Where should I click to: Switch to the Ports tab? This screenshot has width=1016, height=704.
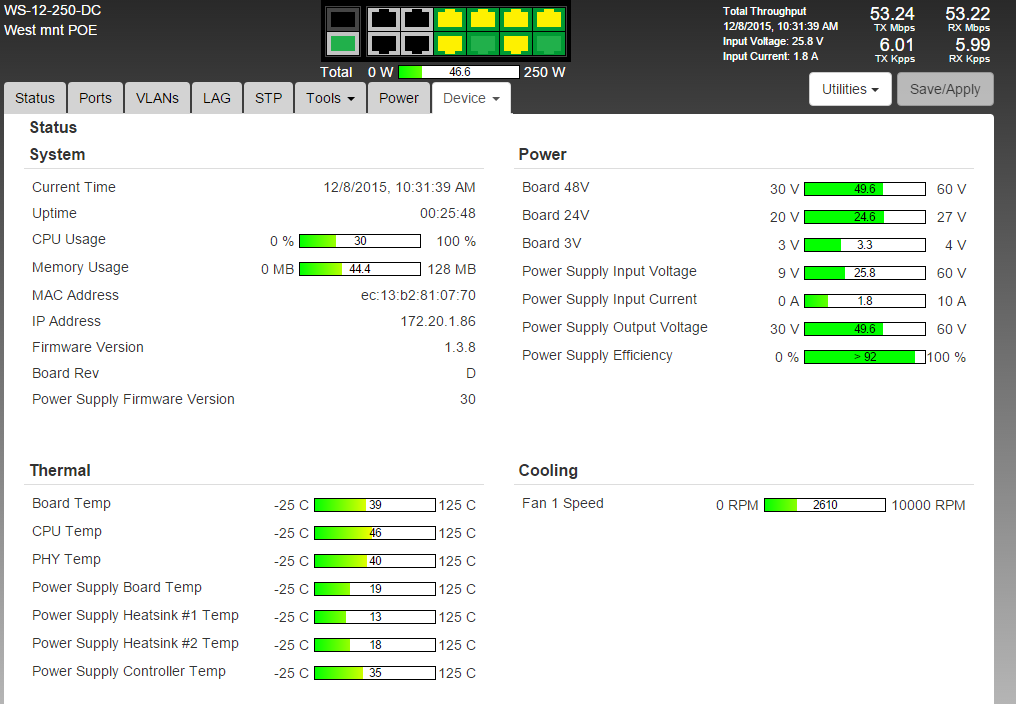point(95,98)
